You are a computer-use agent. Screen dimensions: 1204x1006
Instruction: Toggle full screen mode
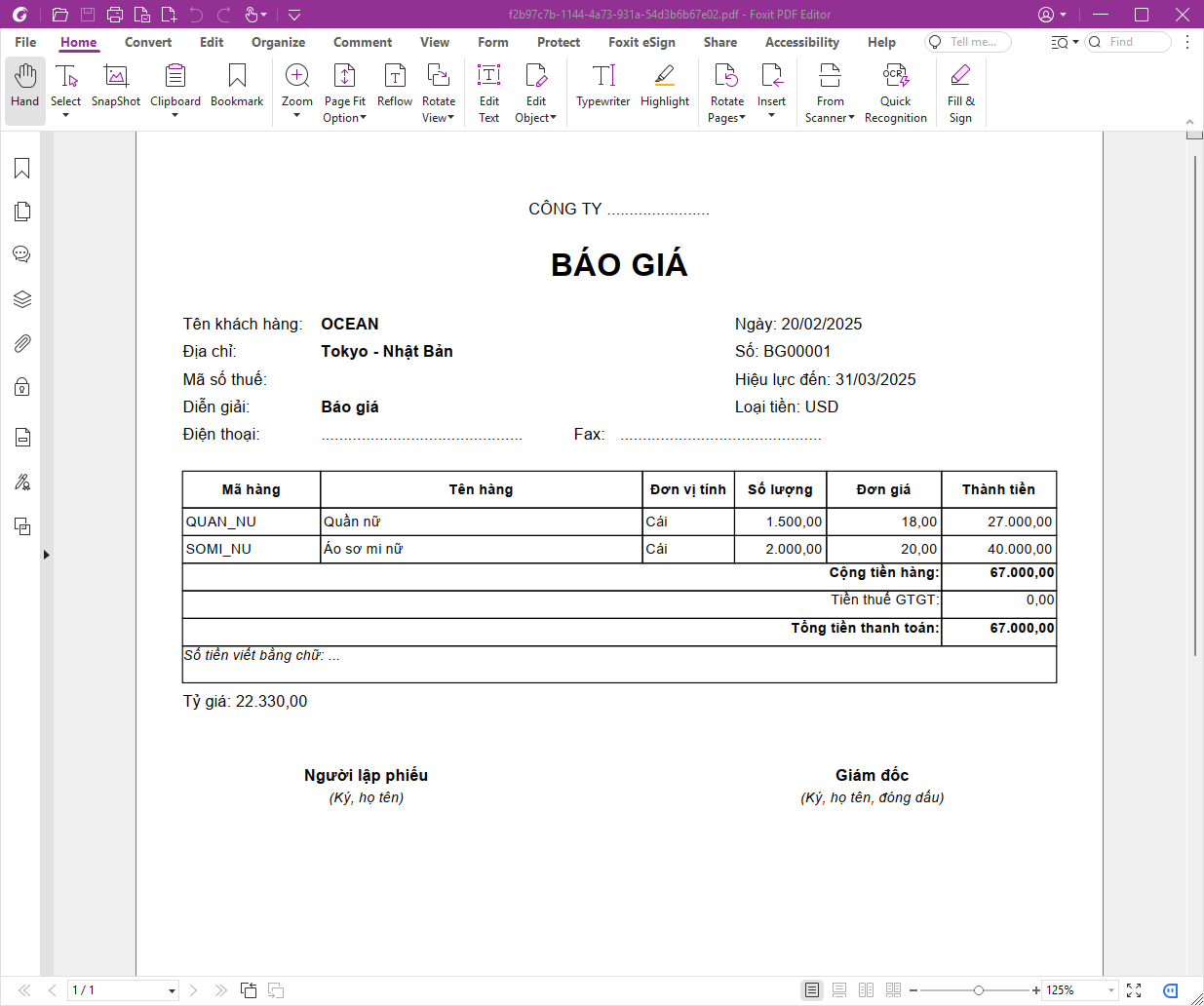pos(1134,990)
